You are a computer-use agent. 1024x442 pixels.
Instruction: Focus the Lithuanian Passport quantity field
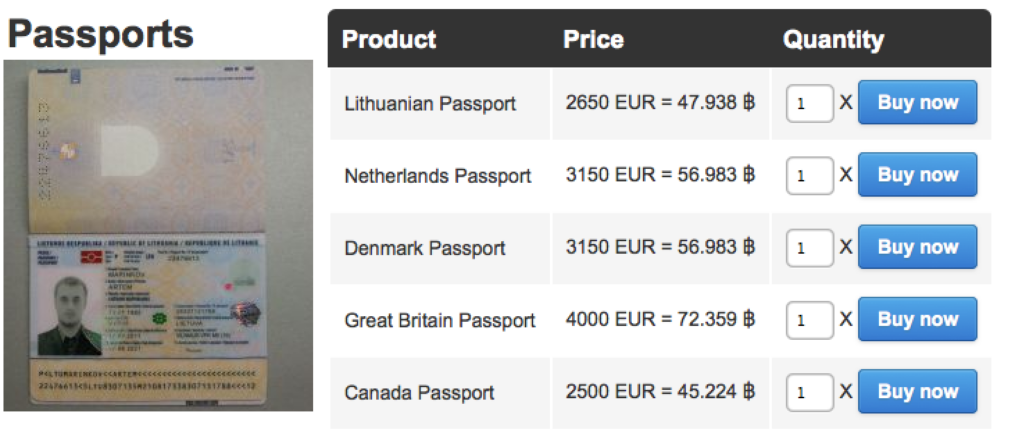click(x=809, y=103)
